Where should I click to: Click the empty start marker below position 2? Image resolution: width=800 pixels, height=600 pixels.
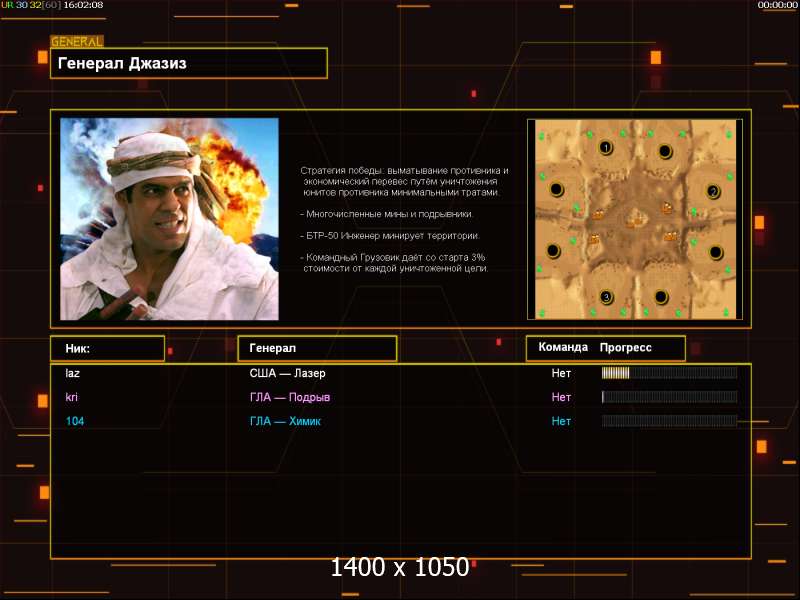[x=716, y=252]
